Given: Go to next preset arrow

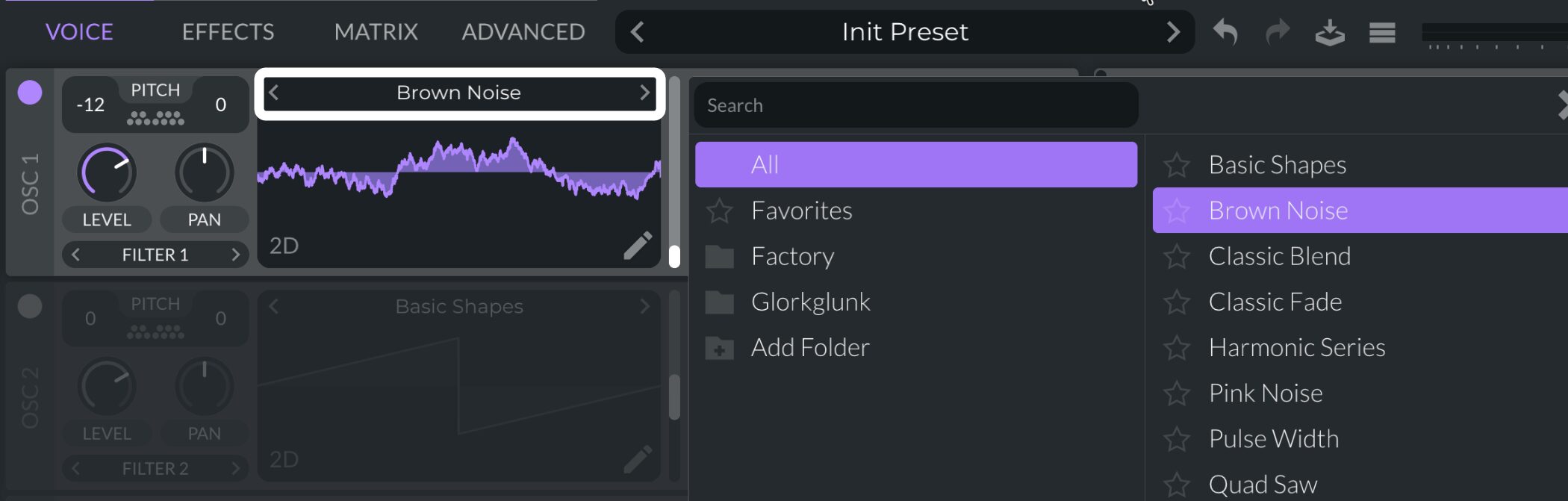Looking at the screenshot, I should pyautogui.click(x=1173, y=32).
